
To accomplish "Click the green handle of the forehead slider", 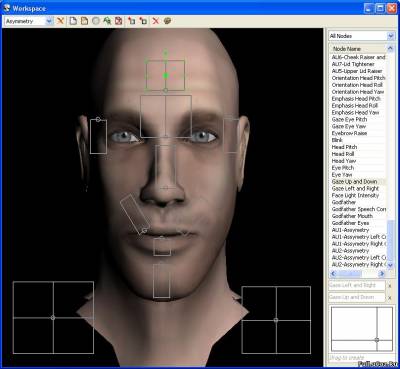I will [x=165, y=76].
